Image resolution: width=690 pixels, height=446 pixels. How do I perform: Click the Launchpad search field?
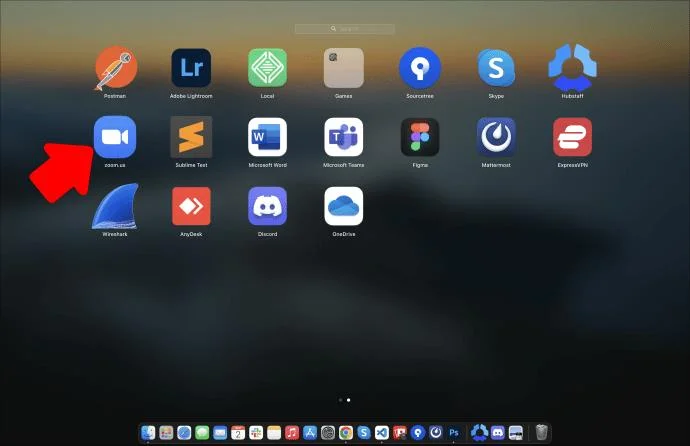tap(345, 29)
